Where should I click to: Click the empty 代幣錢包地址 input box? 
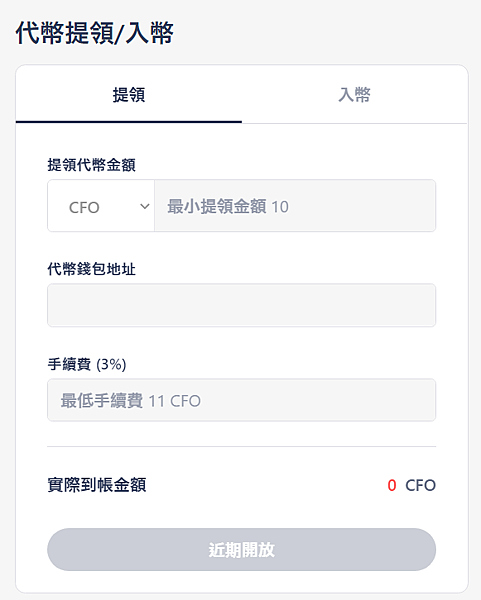tap(241, 305)
